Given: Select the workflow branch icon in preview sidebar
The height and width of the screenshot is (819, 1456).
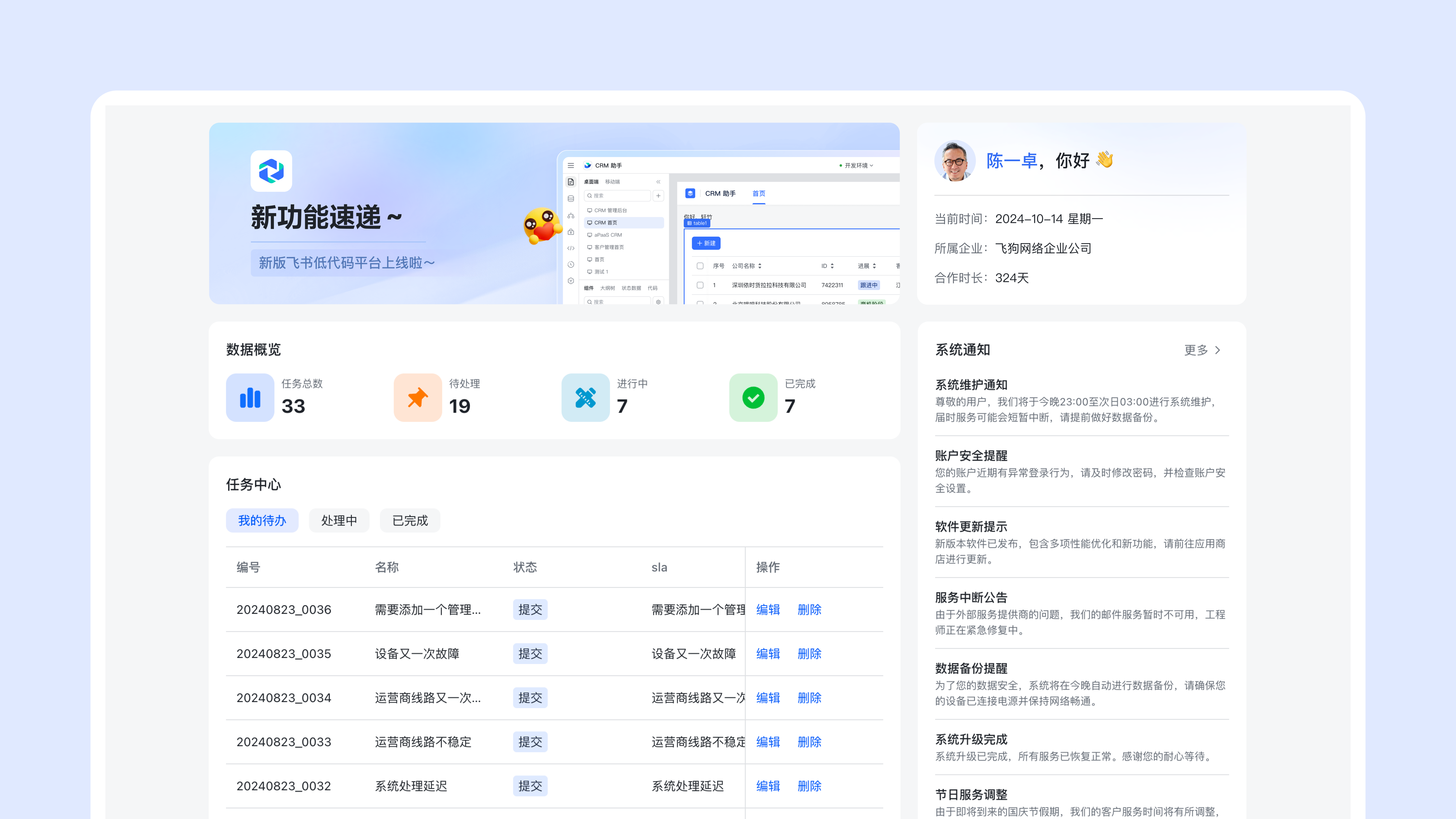Looking at the screenshot, I should [x=571, y=215].
